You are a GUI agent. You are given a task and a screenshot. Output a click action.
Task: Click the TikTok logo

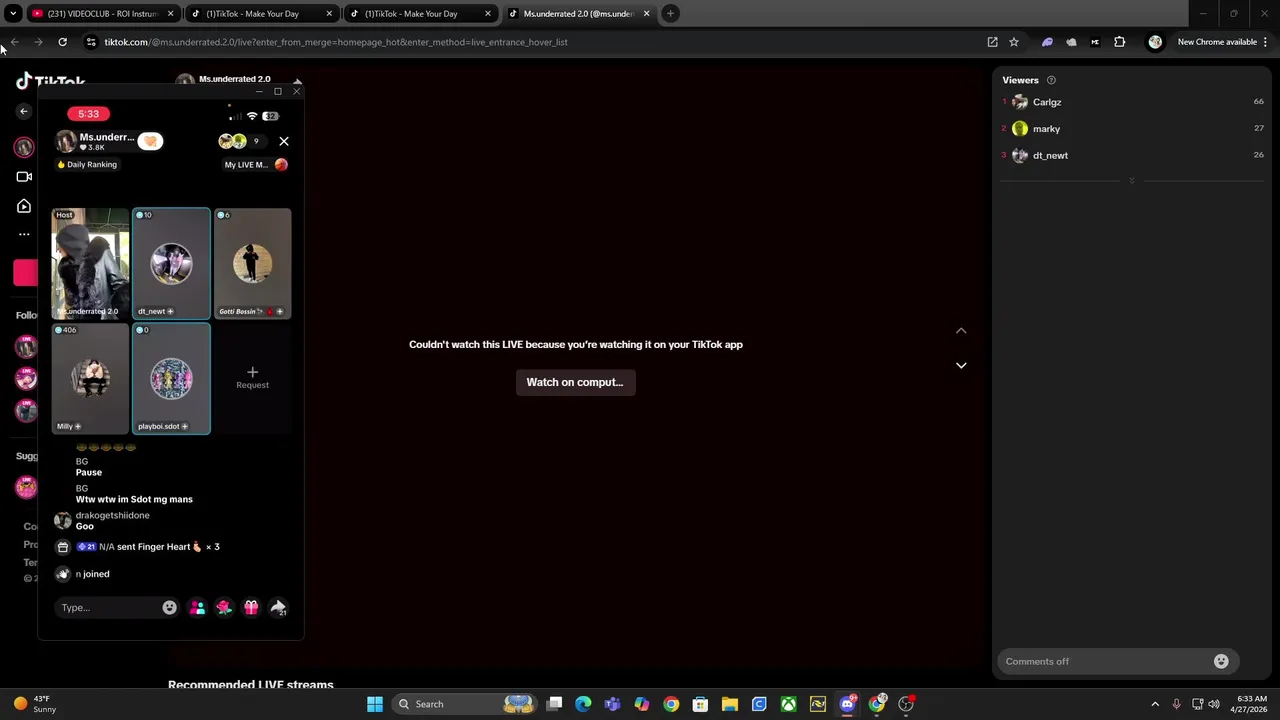tap(50, 81)
